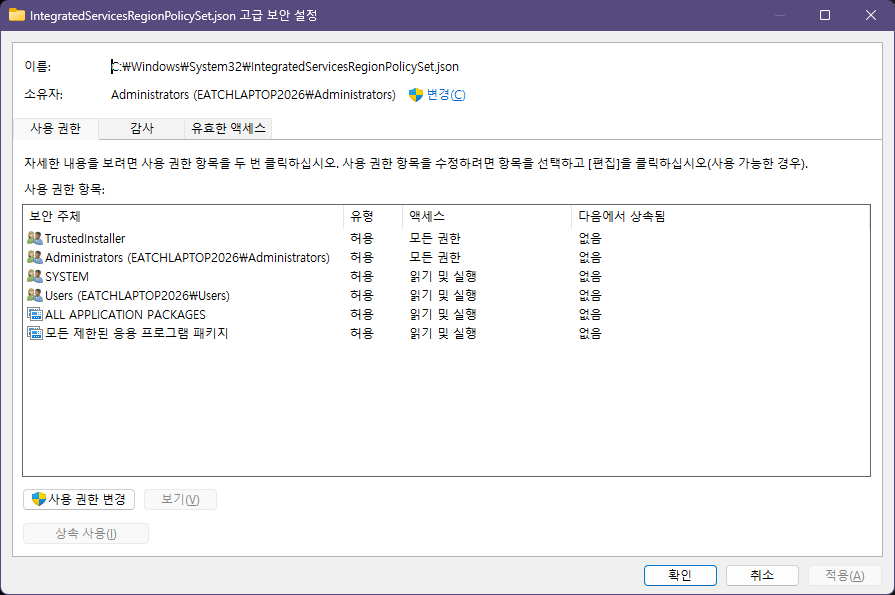Click the shield icon next to 변경(C)
The width and height of the screenshot is (895, 595).
416,95
